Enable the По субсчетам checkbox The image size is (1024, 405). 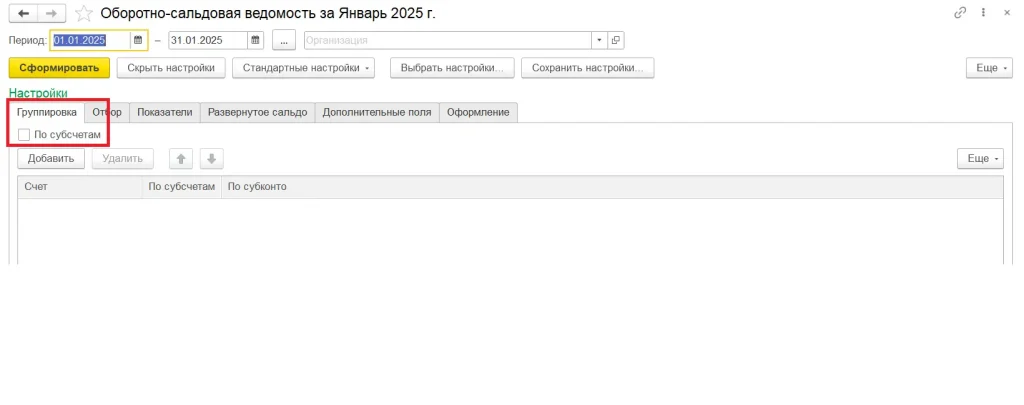(x=24, y=135)
